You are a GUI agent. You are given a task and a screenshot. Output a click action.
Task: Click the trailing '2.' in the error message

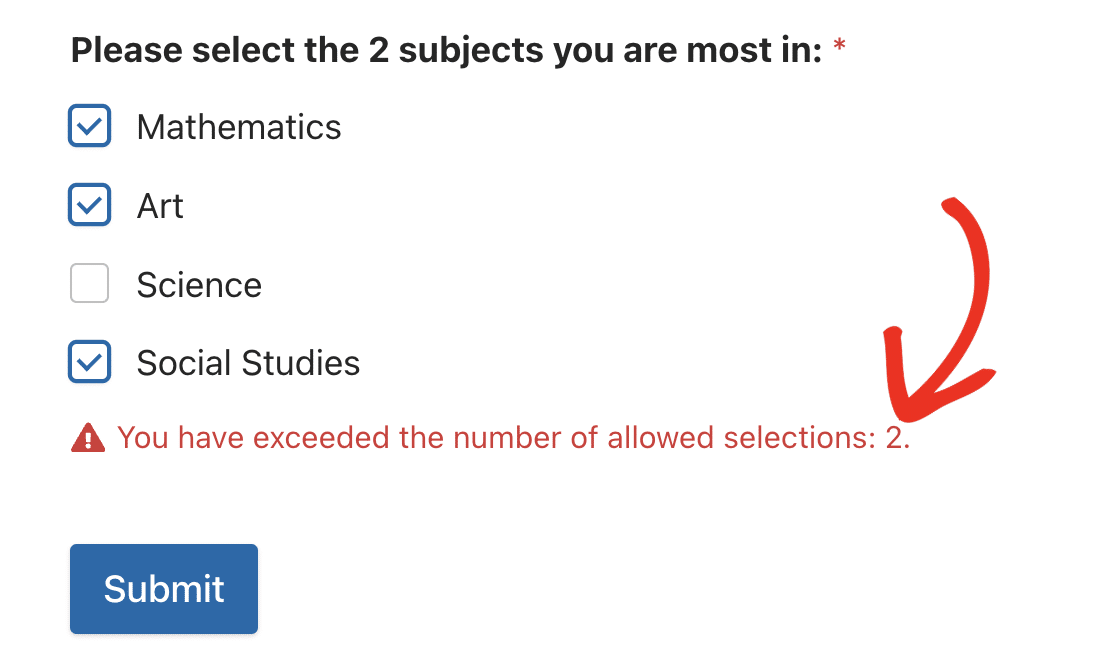898,438
